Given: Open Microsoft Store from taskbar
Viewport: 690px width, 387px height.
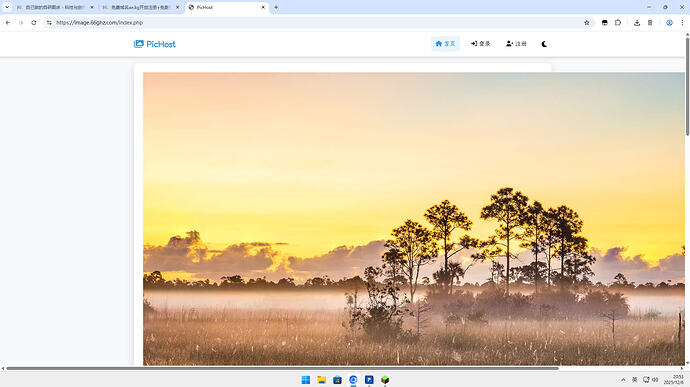Looking at the screenshot, I should (338, 380).
